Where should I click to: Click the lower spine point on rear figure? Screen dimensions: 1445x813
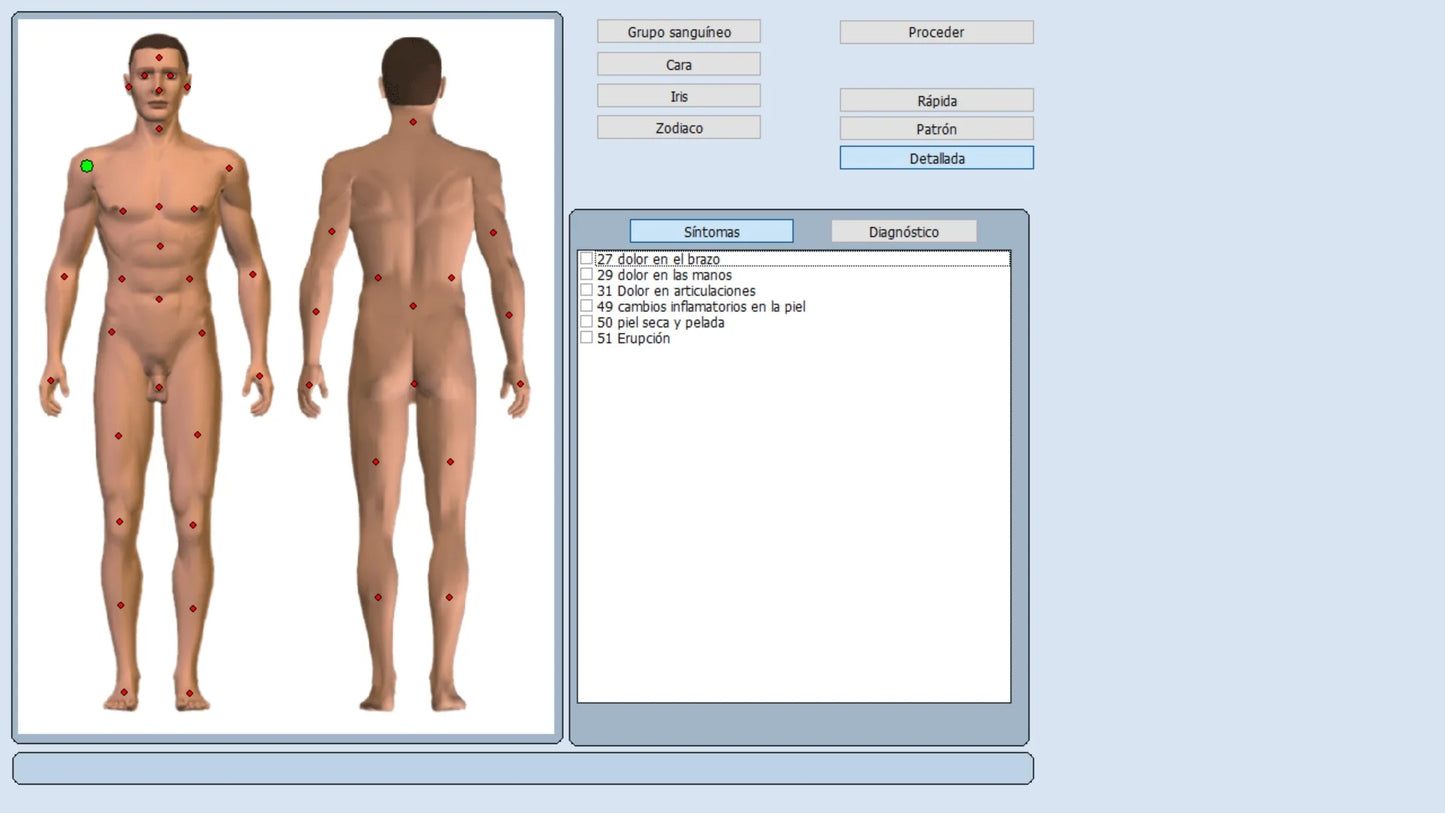(x=413, y=306)
